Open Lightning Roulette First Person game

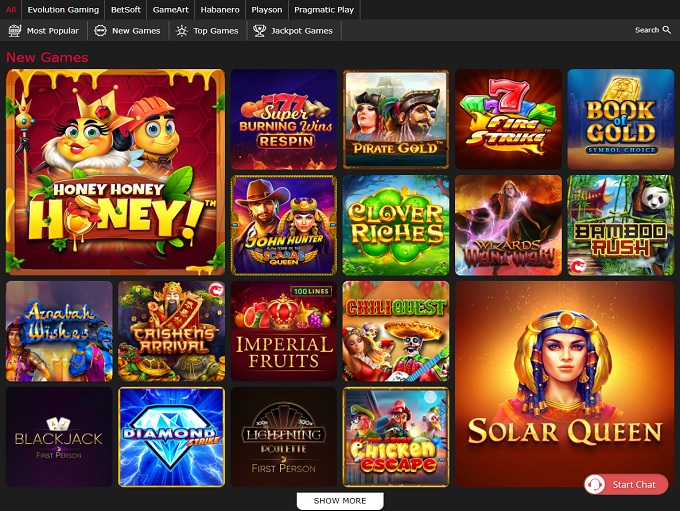(x=283, y=436)
